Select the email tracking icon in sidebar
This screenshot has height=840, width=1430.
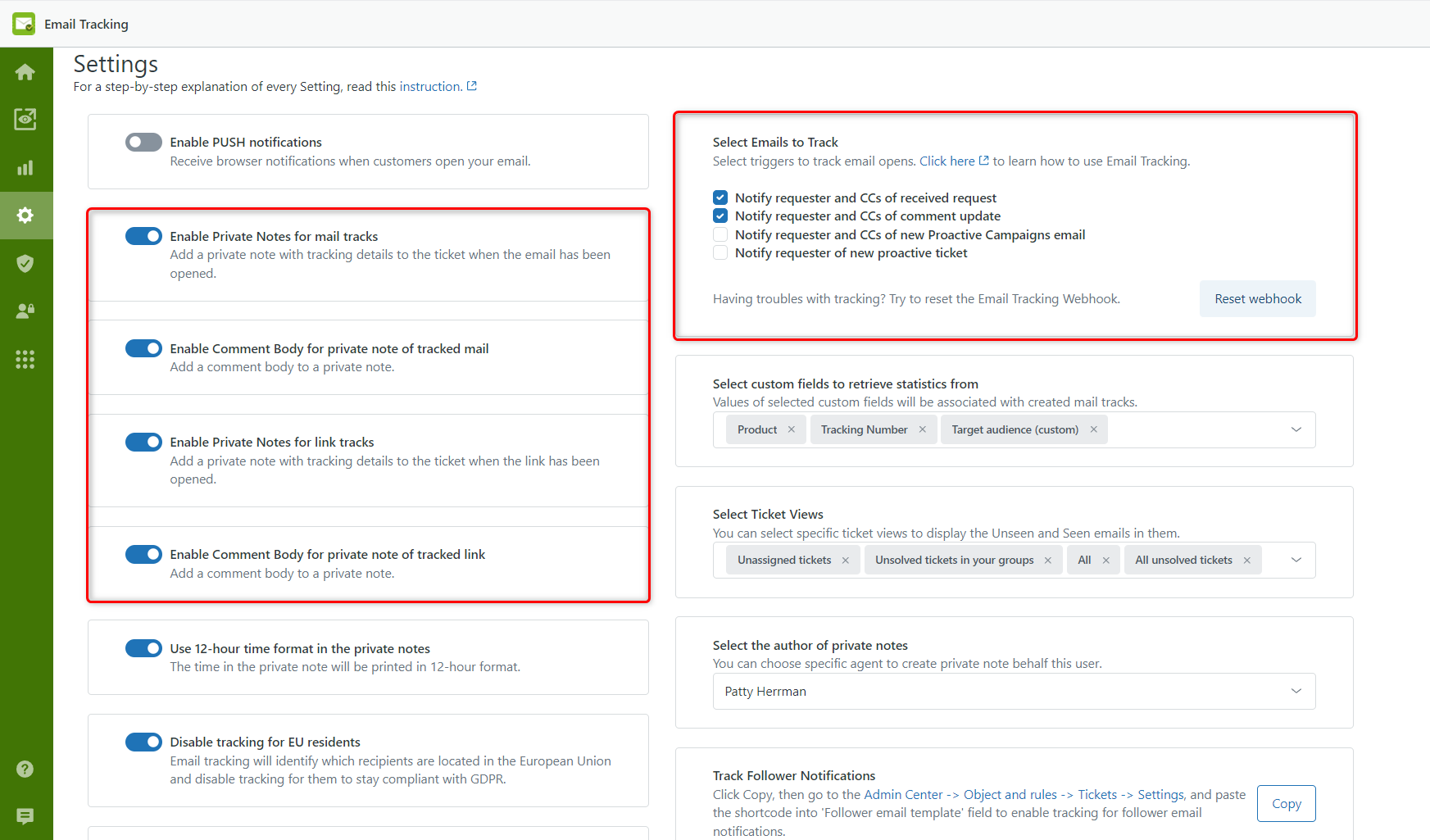pyautogui.click(x=25, y=119)
